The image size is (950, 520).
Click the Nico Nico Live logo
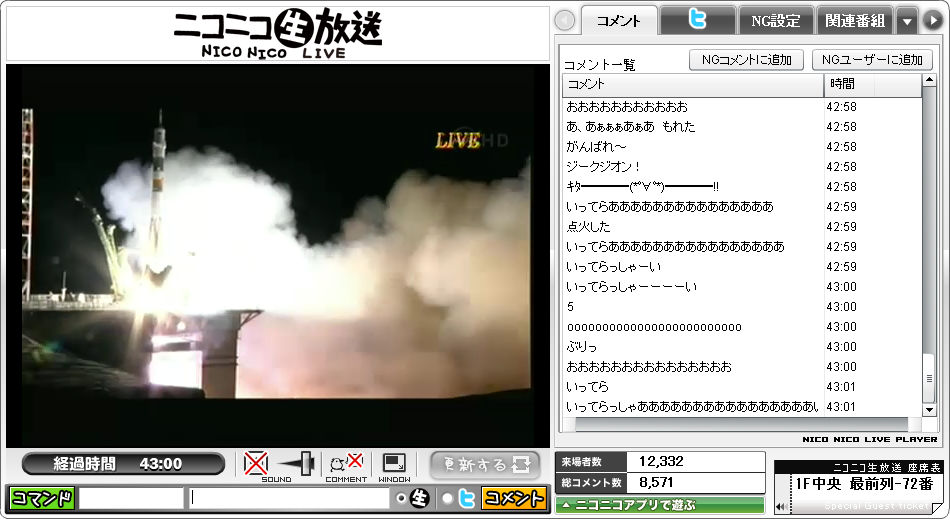[277, 33]
